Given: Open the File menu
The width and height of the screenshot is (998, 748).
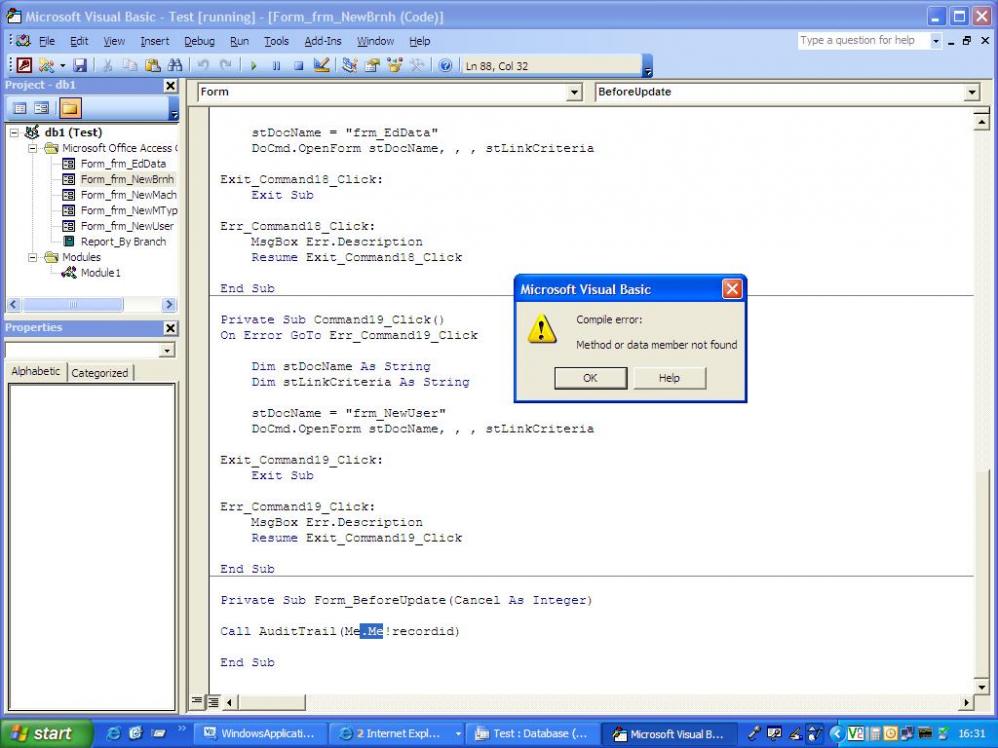Looking at the screenshot, I should [x=46, y=41].
